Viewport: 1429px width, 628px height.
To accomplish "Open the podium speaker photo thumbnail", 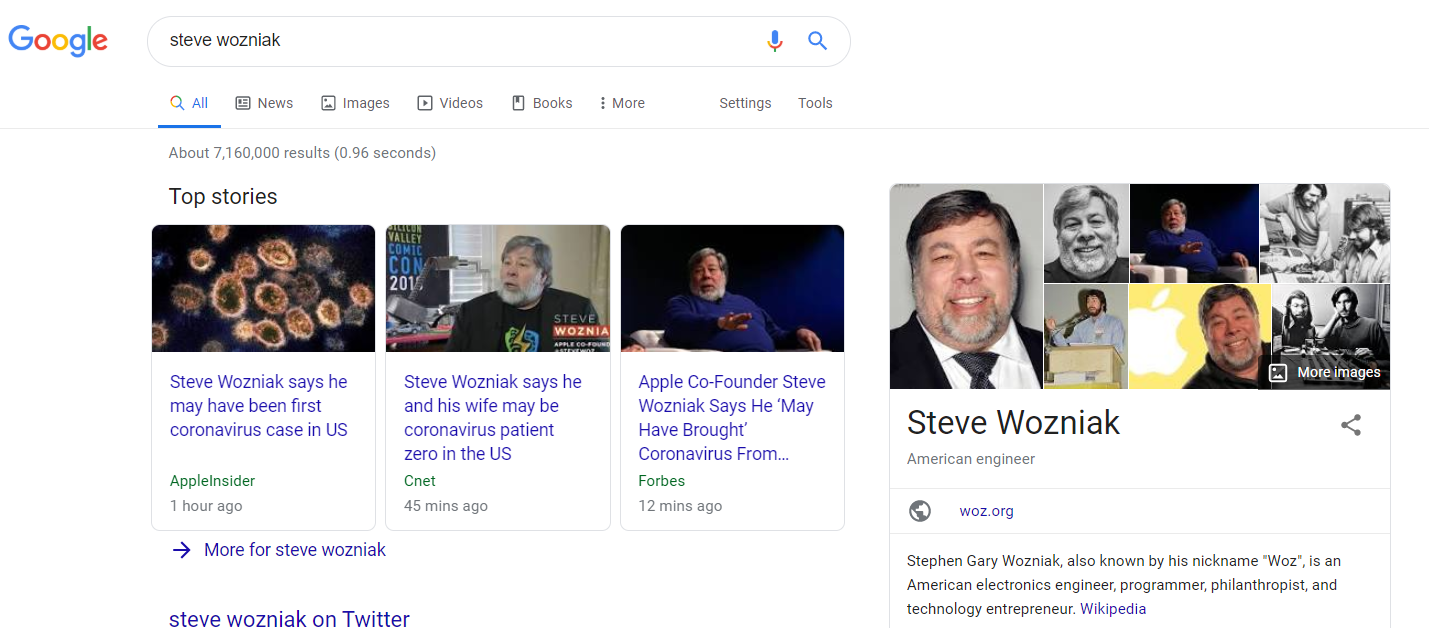I will point(1086,337).
